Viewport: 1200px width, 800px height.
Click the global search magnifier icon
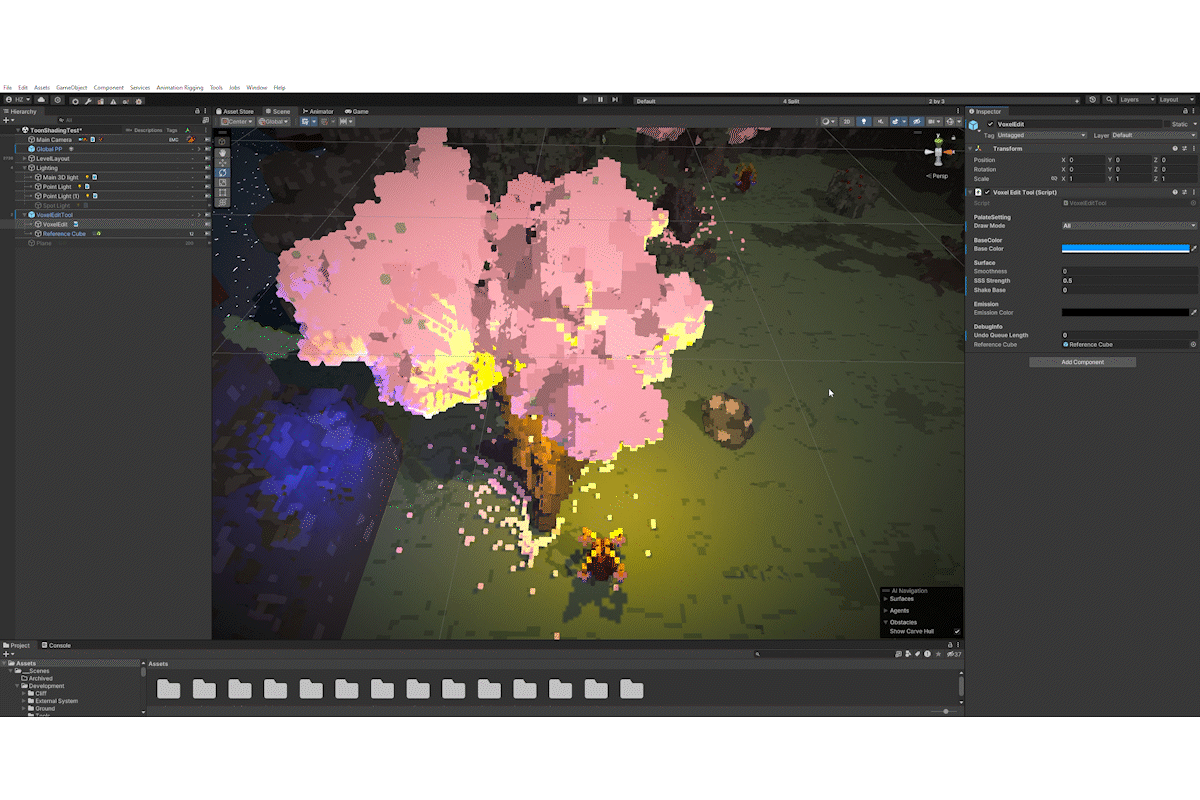coord(1110,100)
